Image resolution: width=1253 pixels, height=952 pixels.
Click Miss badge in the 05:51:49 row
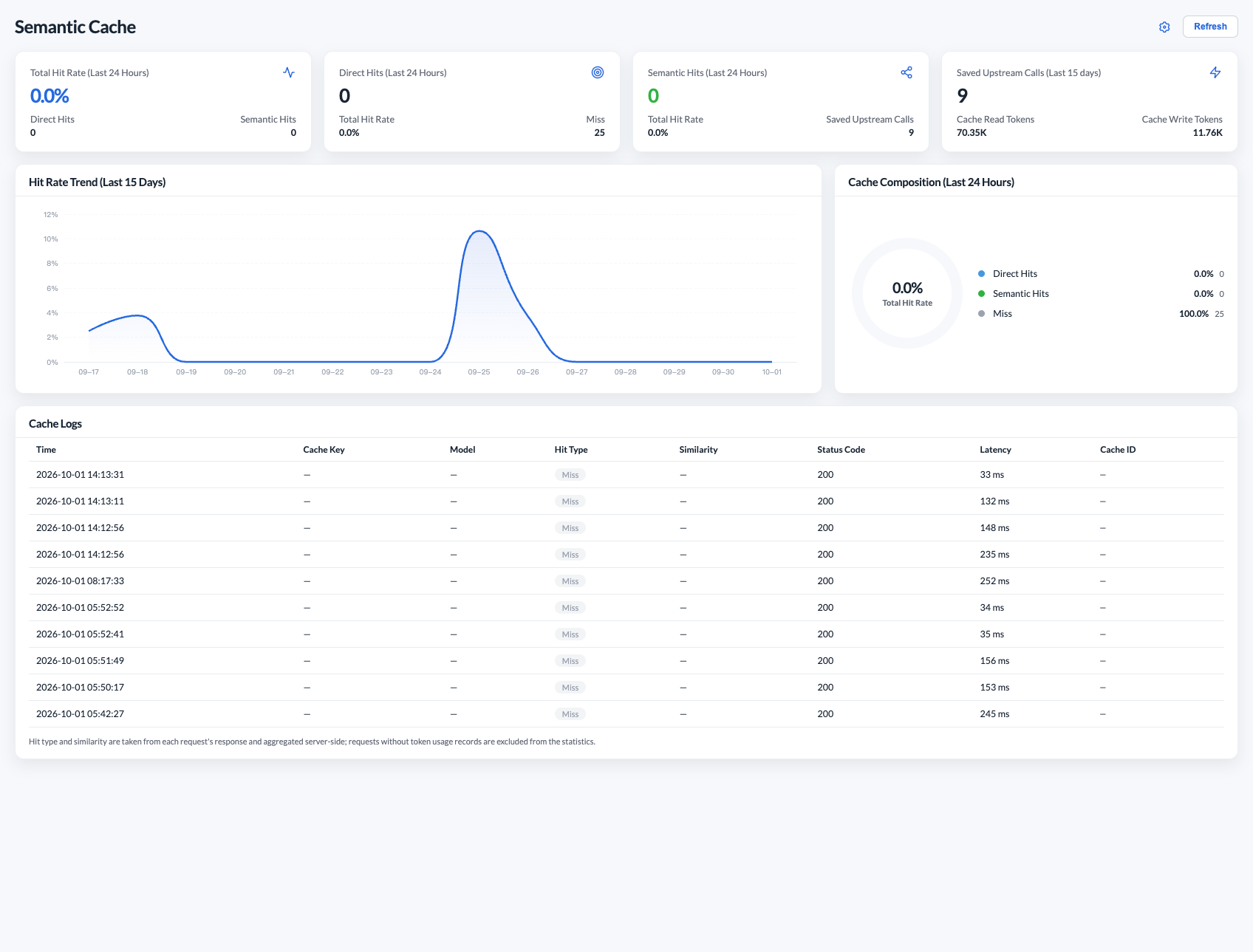coord(570,661)
